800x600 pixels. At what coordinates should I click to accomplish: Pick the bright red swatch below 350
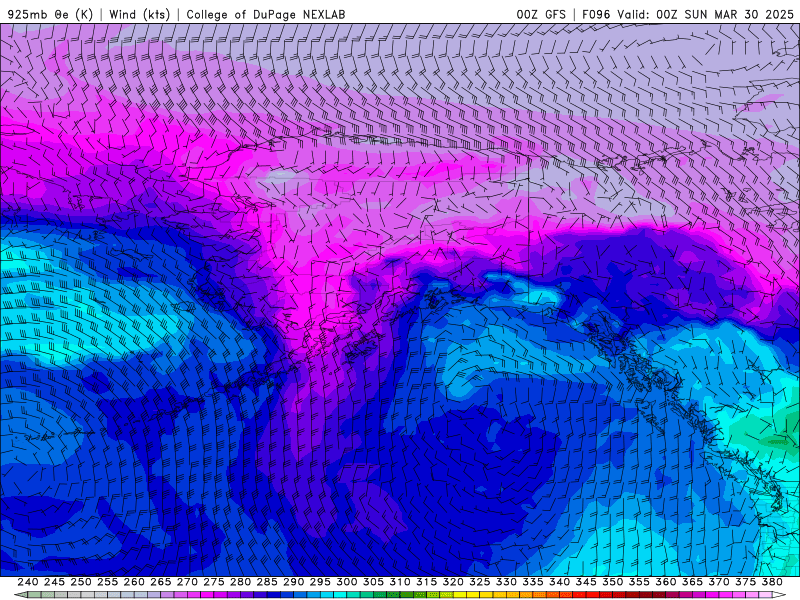[606, 595]
